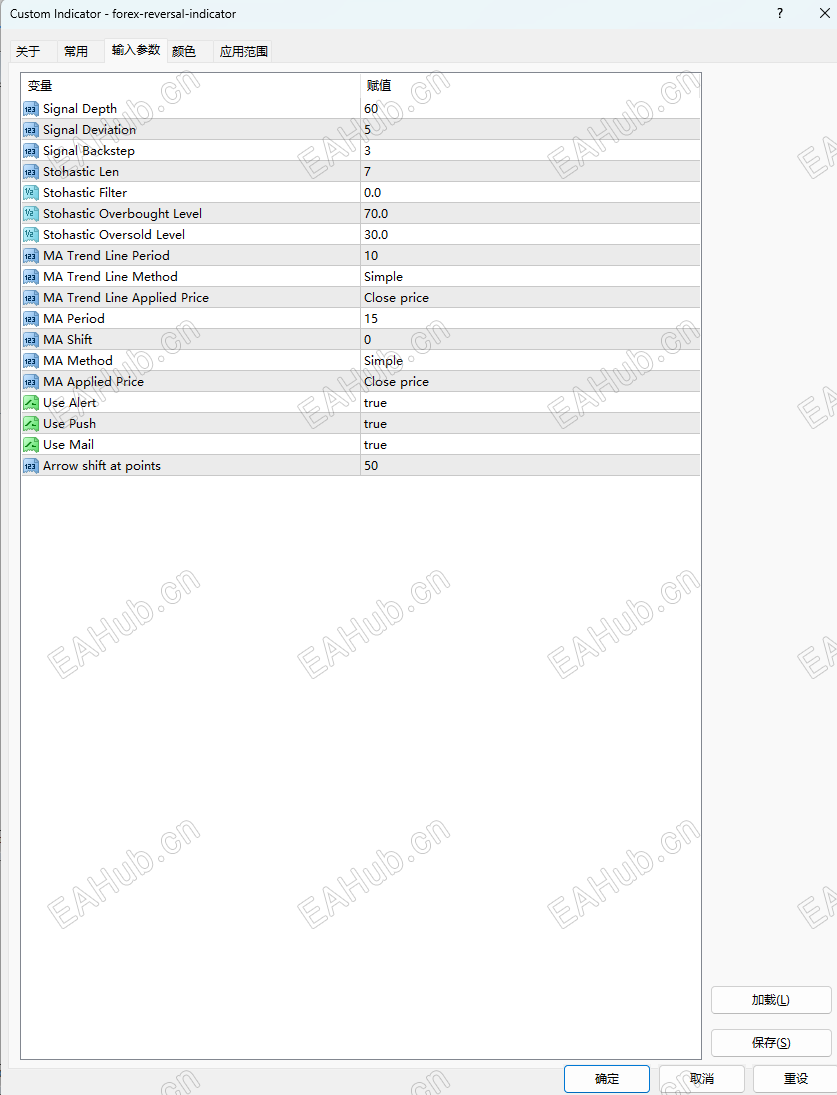Click the icon beside MA Trend Line Period
837x1095 pixels.
(31, 256)
